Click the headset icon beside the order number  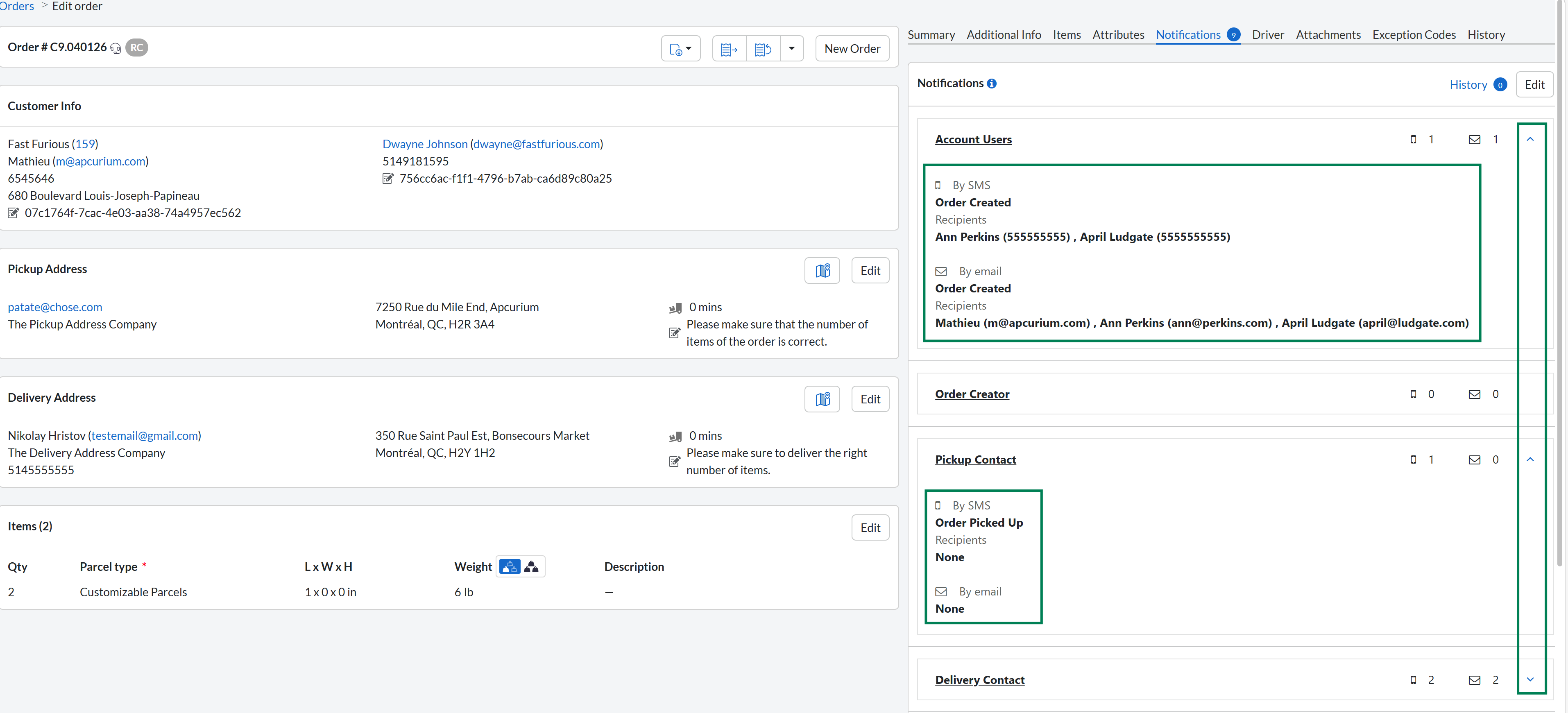[116, 48]
